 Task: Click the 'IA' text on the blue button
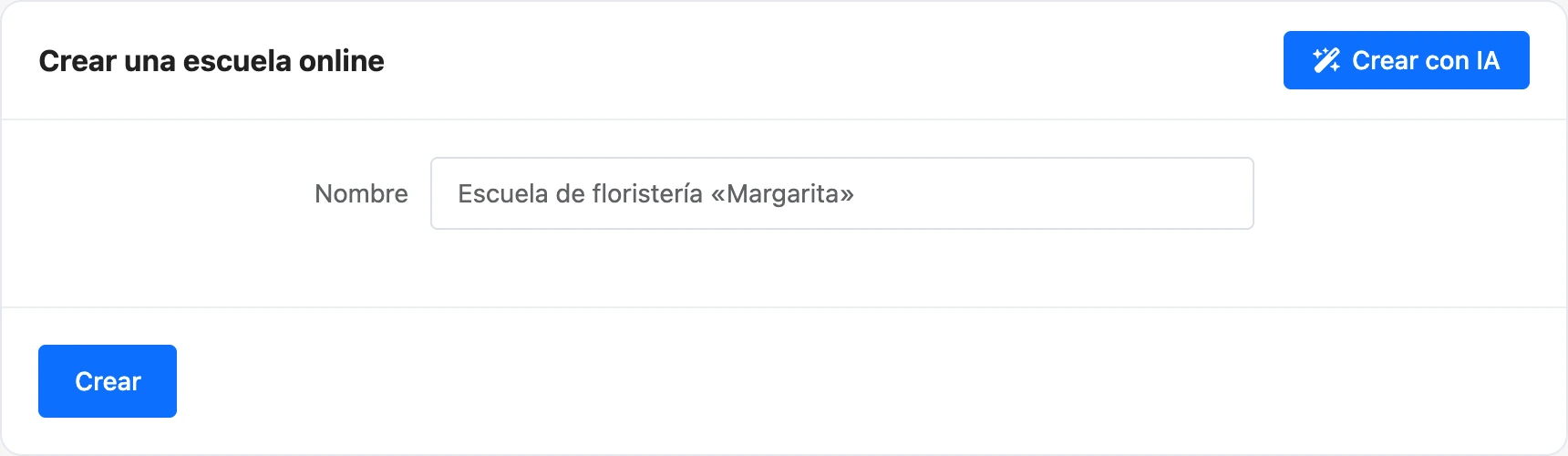pyautogui.click(x=1488, y=60)
